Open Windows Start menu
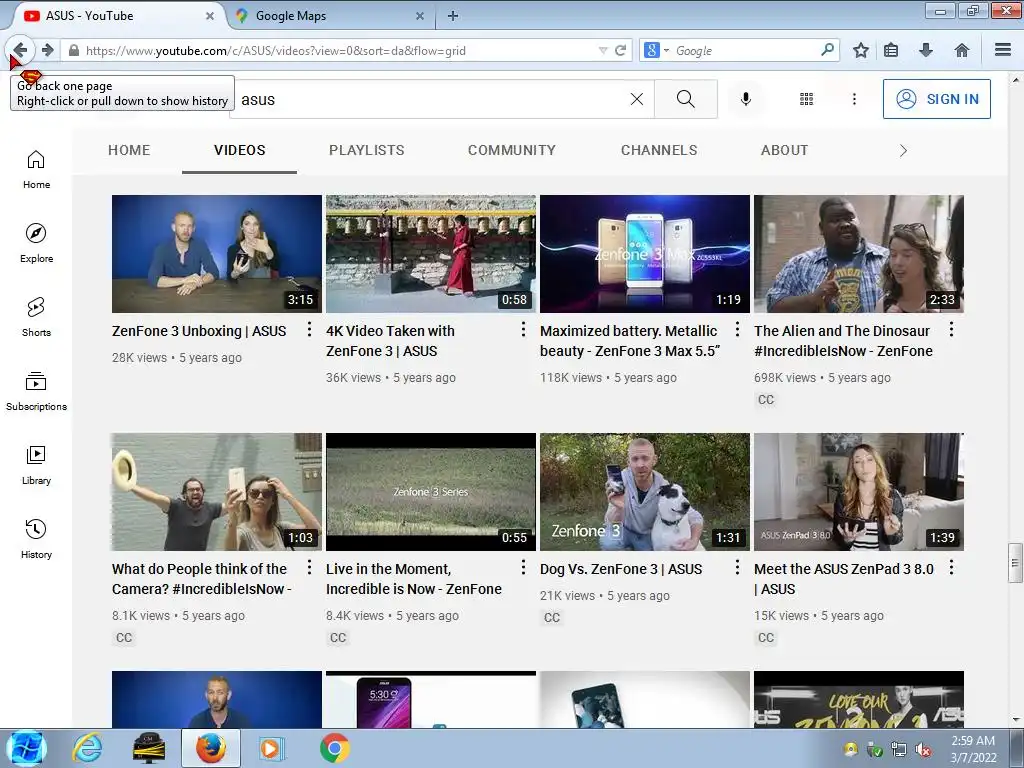 tap(26, 748)
